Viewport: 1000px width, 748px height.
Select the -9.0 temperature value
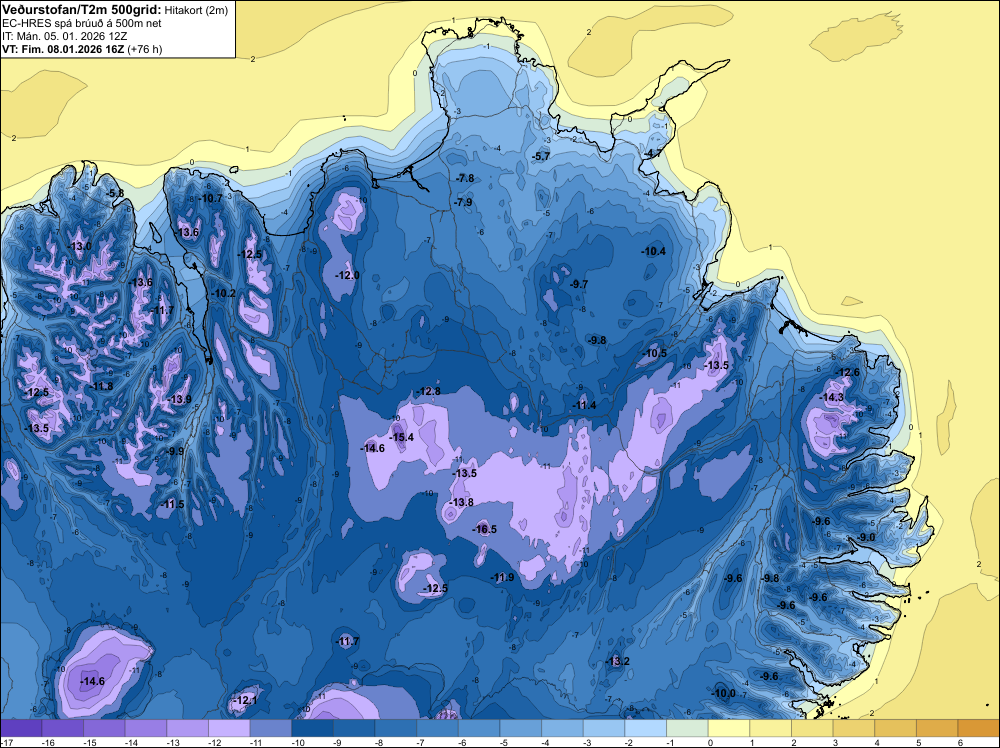click(x=866, y=538)
